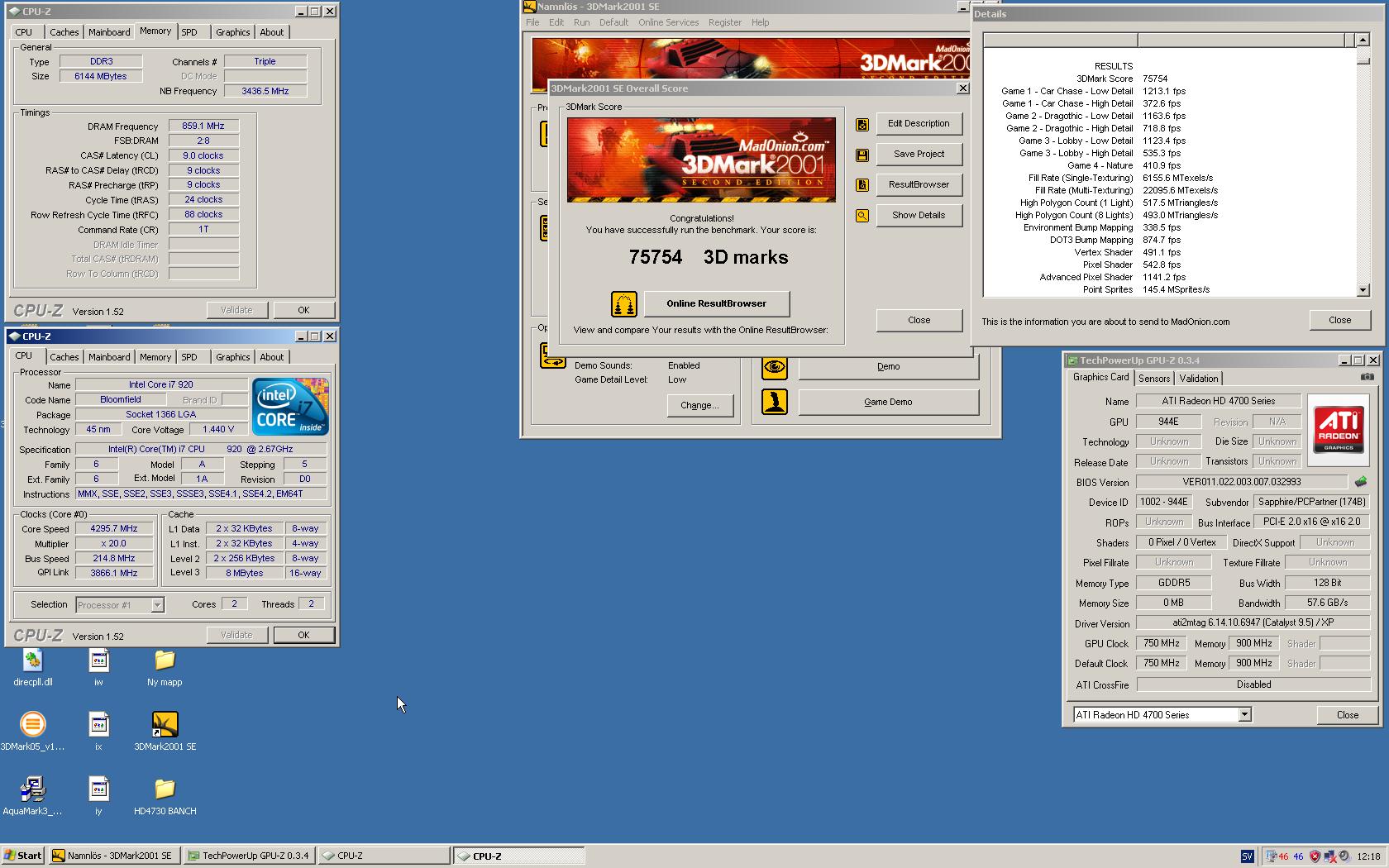Open the Edit menu in 3DMark2001 SE
Viewport: 1389px width, 868px height.
(556, 23)
